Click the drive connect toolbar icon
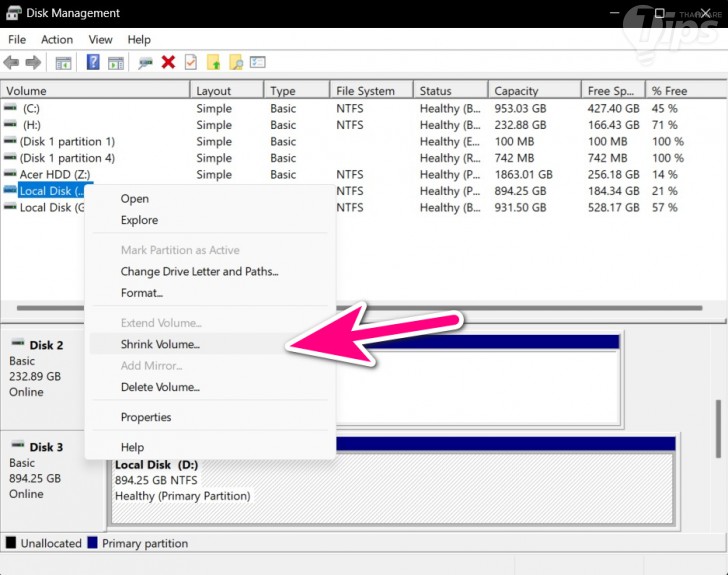The image size is (728, 575). 145,63
